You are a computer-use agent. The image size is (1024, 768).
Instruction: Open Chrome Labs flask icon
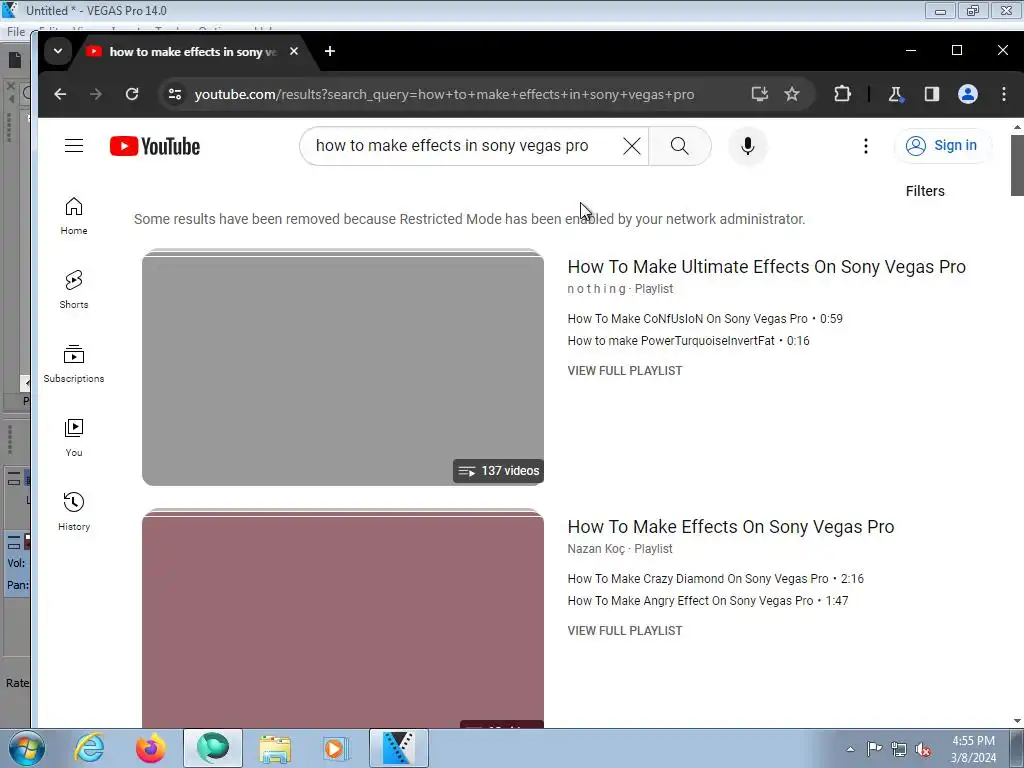[x=896, y=94]
